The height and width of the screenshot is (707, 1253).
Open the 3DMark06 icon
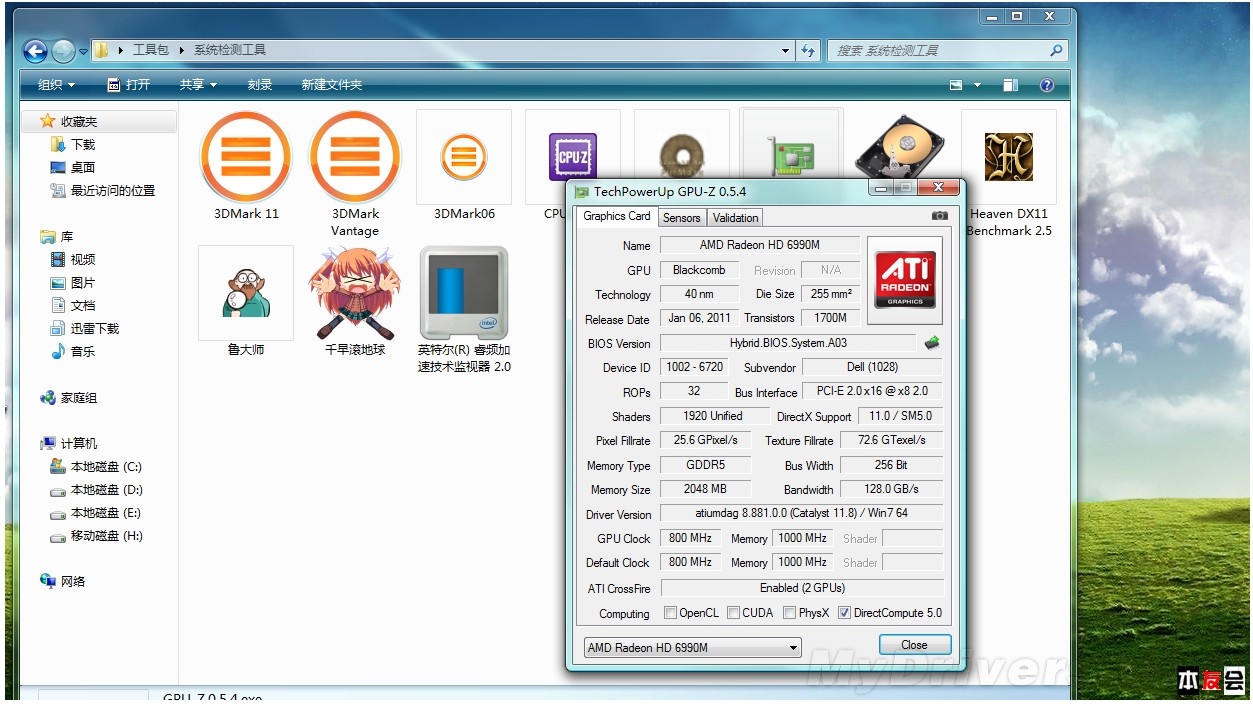tap(464, 158)
